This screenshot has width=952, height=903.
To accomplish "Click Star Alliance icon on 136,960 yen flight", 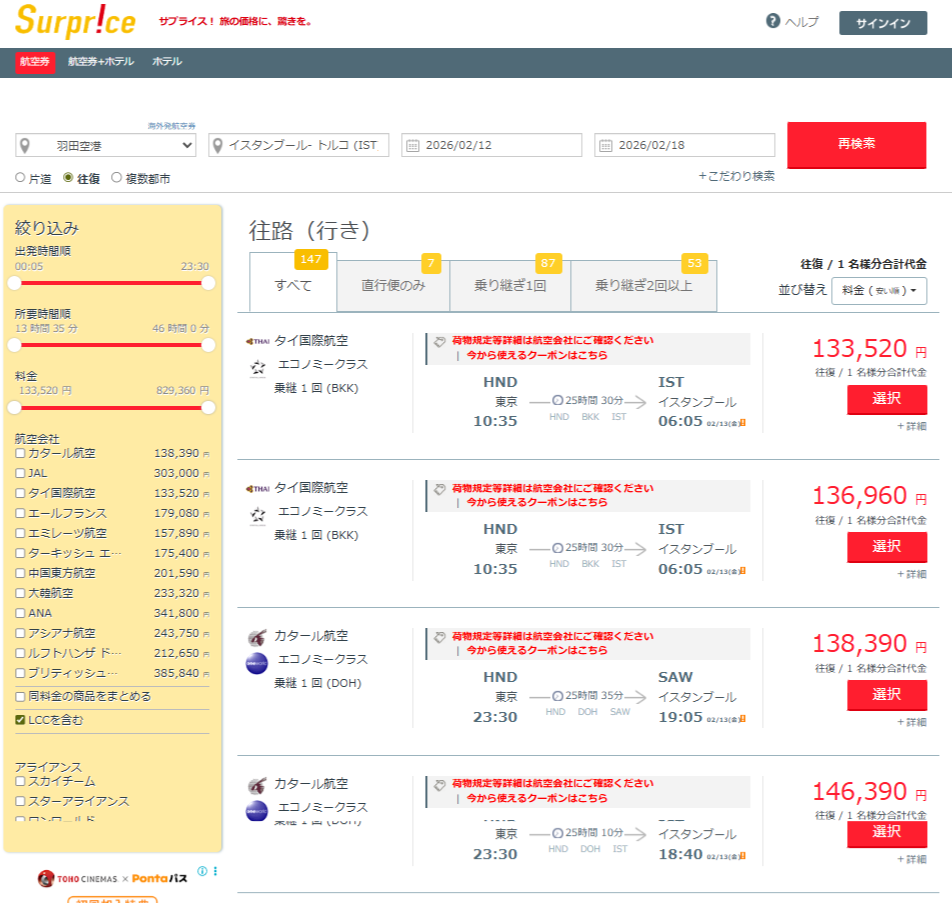I will coord(258,515).
